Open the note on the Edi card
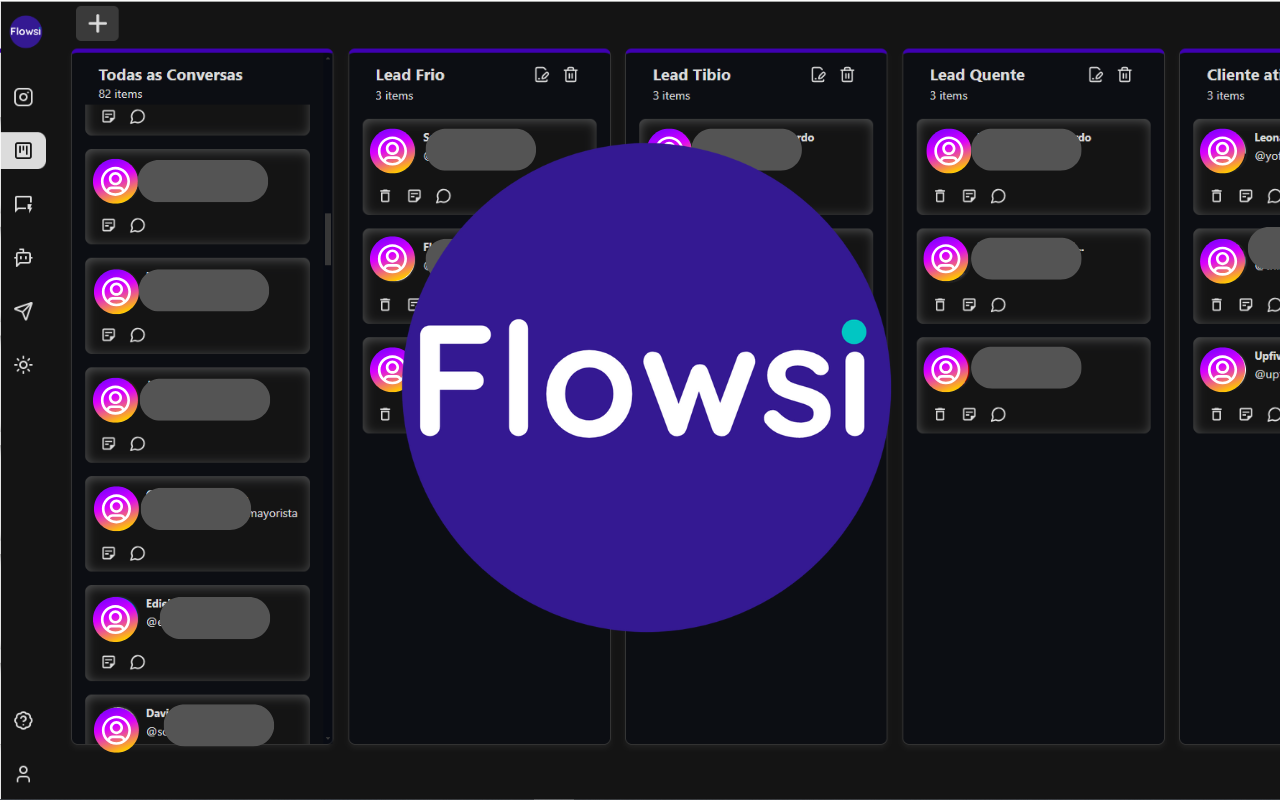Image resolution: width=1280 pixels, height=800 pixels. coord(109,662)
